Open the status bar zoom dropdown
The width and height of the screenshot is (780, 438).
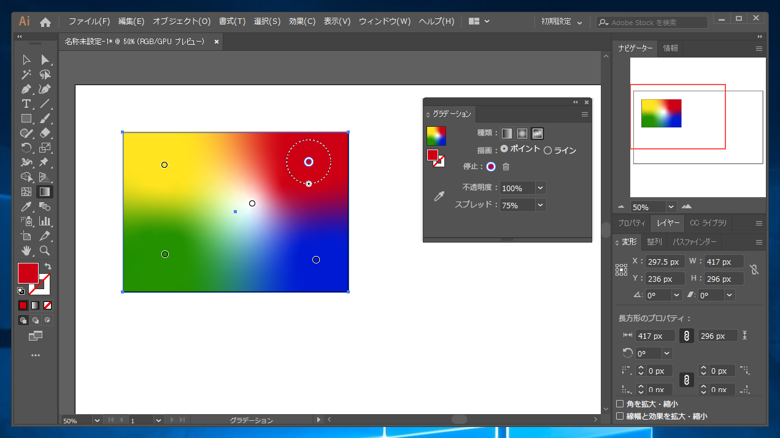(97, 421)
